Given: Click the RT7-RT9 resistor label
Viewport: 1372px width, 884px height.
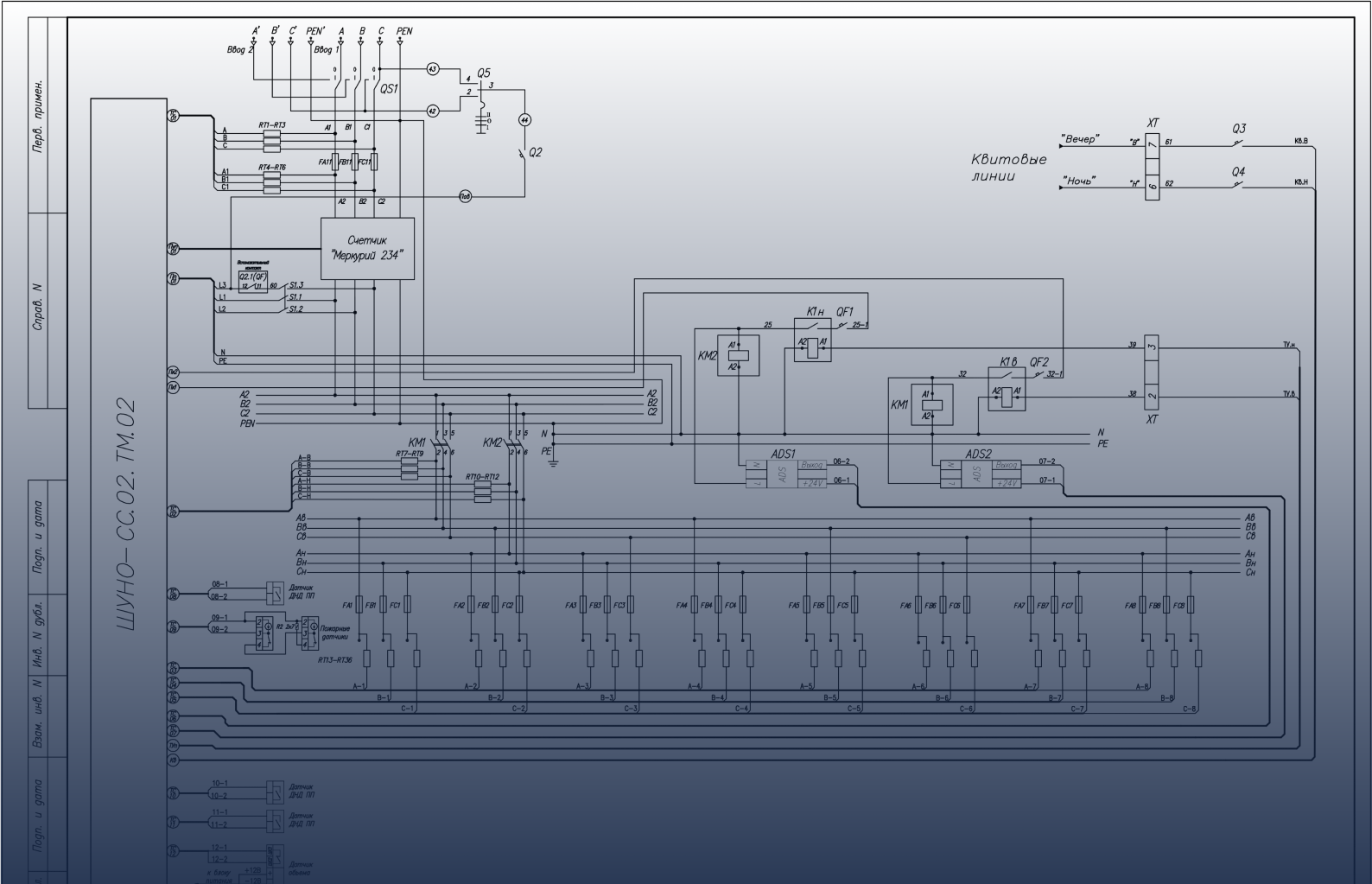Looking at the screenshot, I should click(410, 453).
